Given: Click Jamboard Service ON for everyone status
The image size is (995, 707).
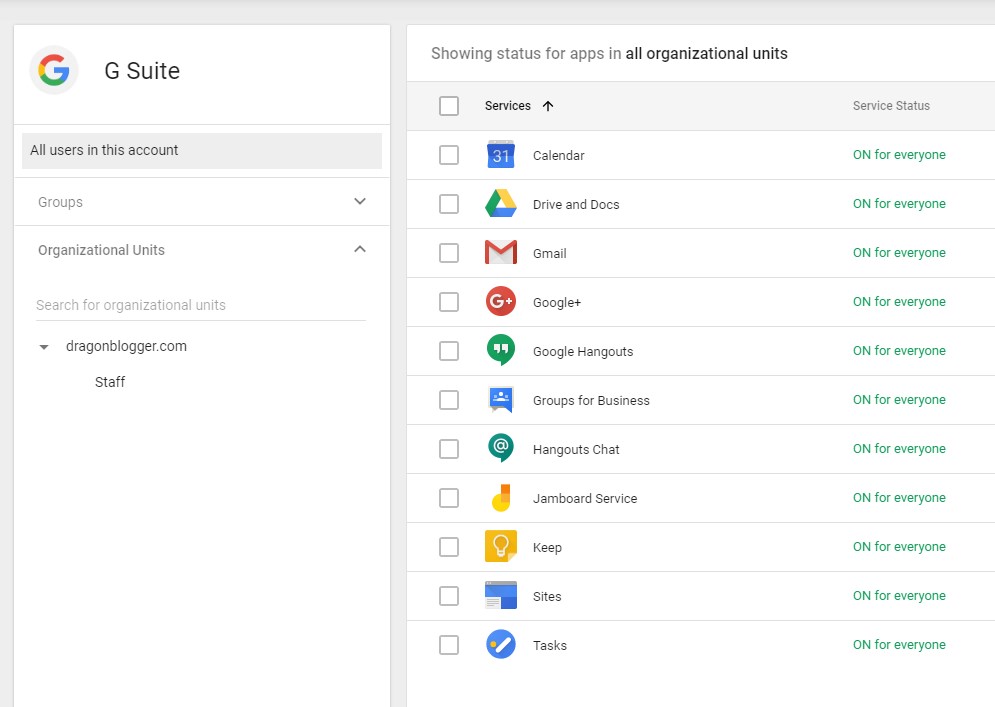Looking at the screenshot, I should 899,498.
